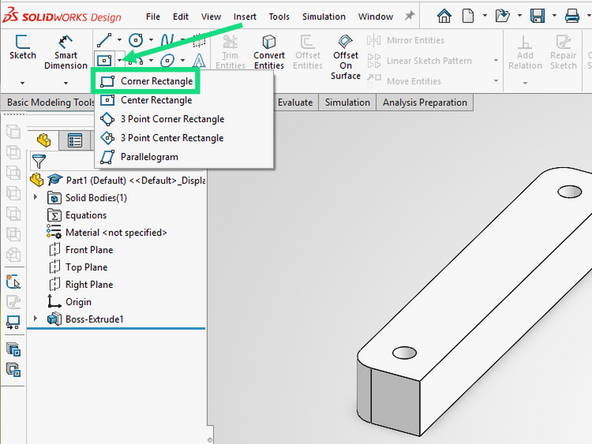Open the Edit menu
Viewport: 592px width, 444px height.
coord(180,17)
